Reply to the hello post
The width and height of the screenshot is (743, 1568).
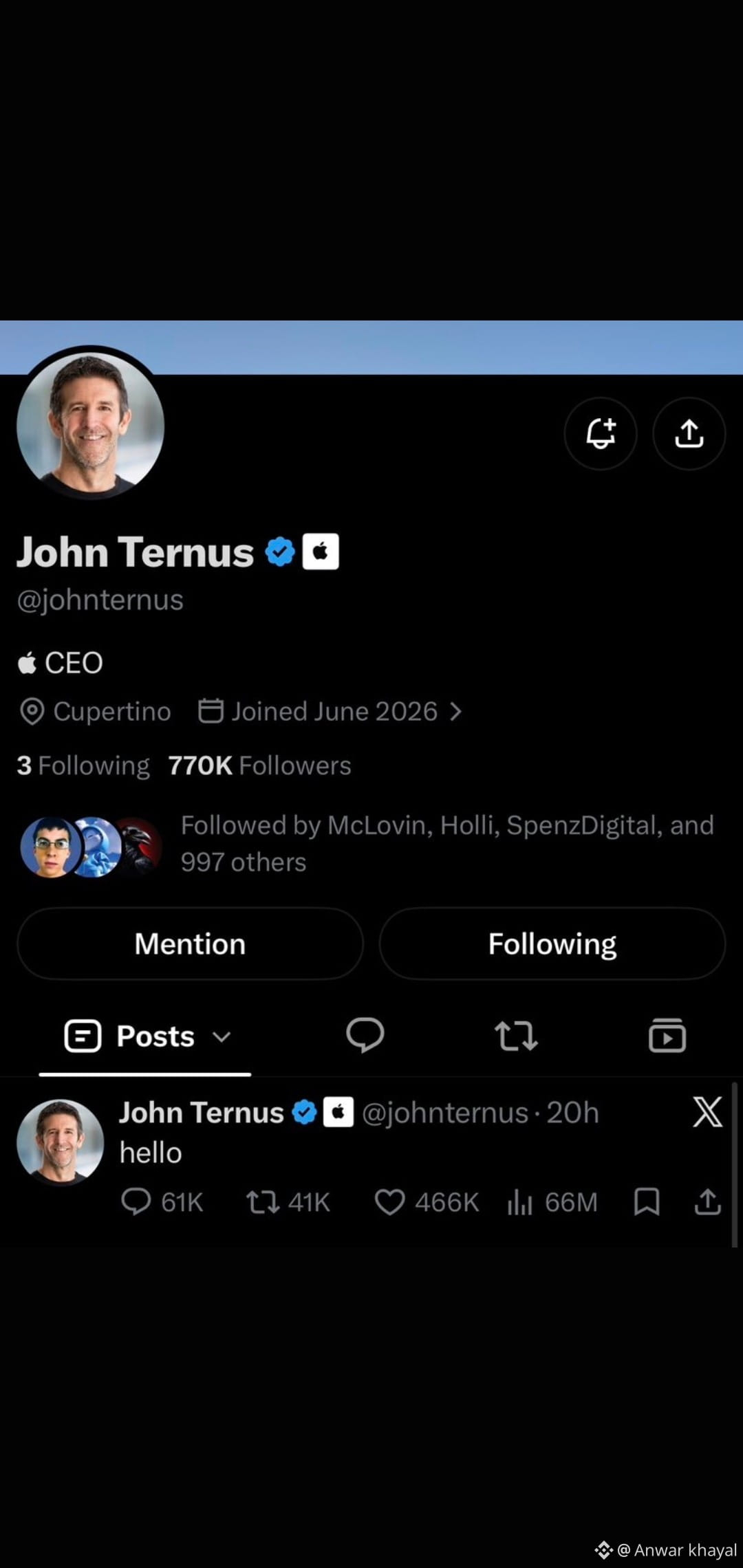click(x=136, y=1202)
